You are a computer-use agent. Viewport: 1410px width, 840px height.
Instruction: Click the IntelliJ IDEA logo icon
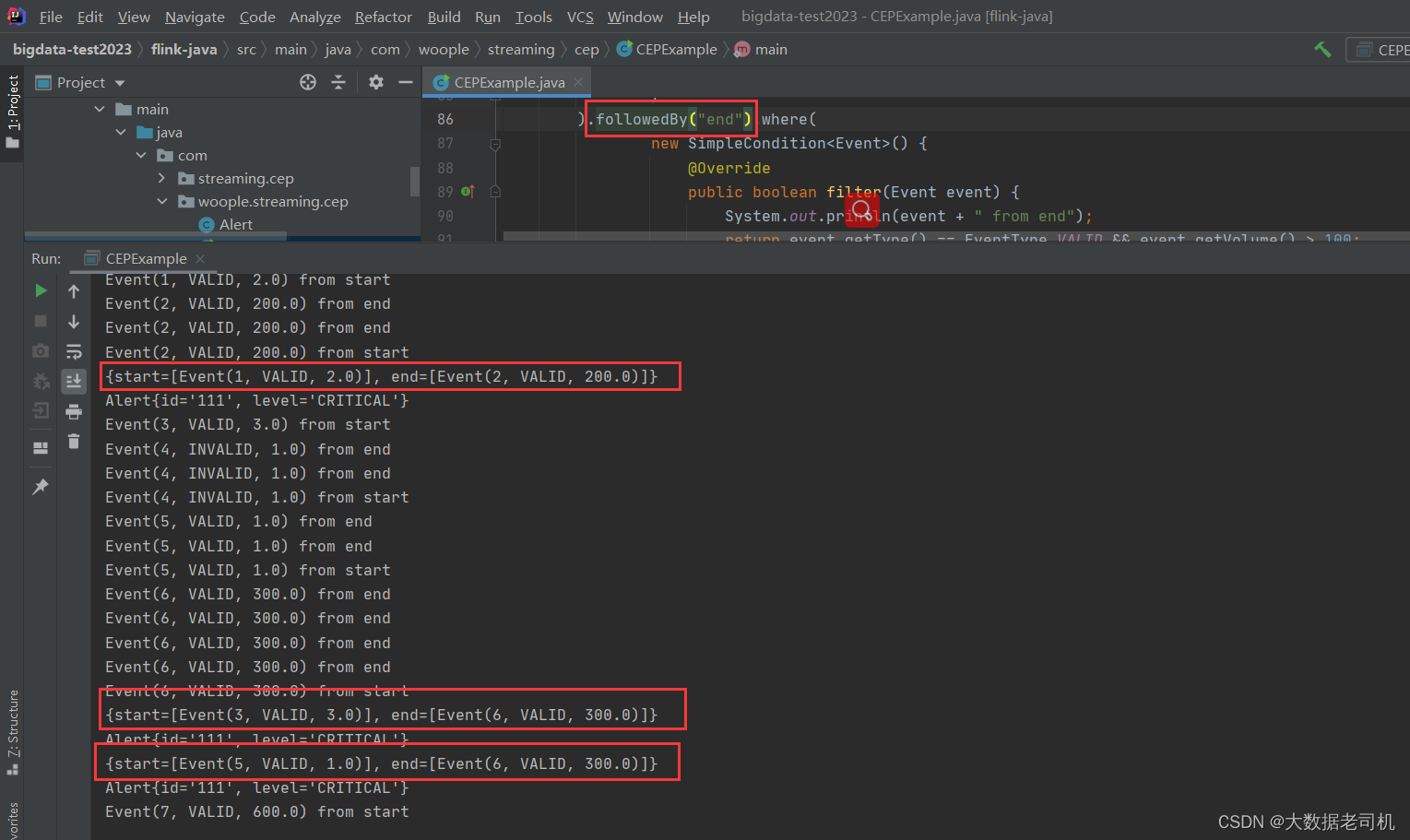pyautogui.click(x=16, y=16)
